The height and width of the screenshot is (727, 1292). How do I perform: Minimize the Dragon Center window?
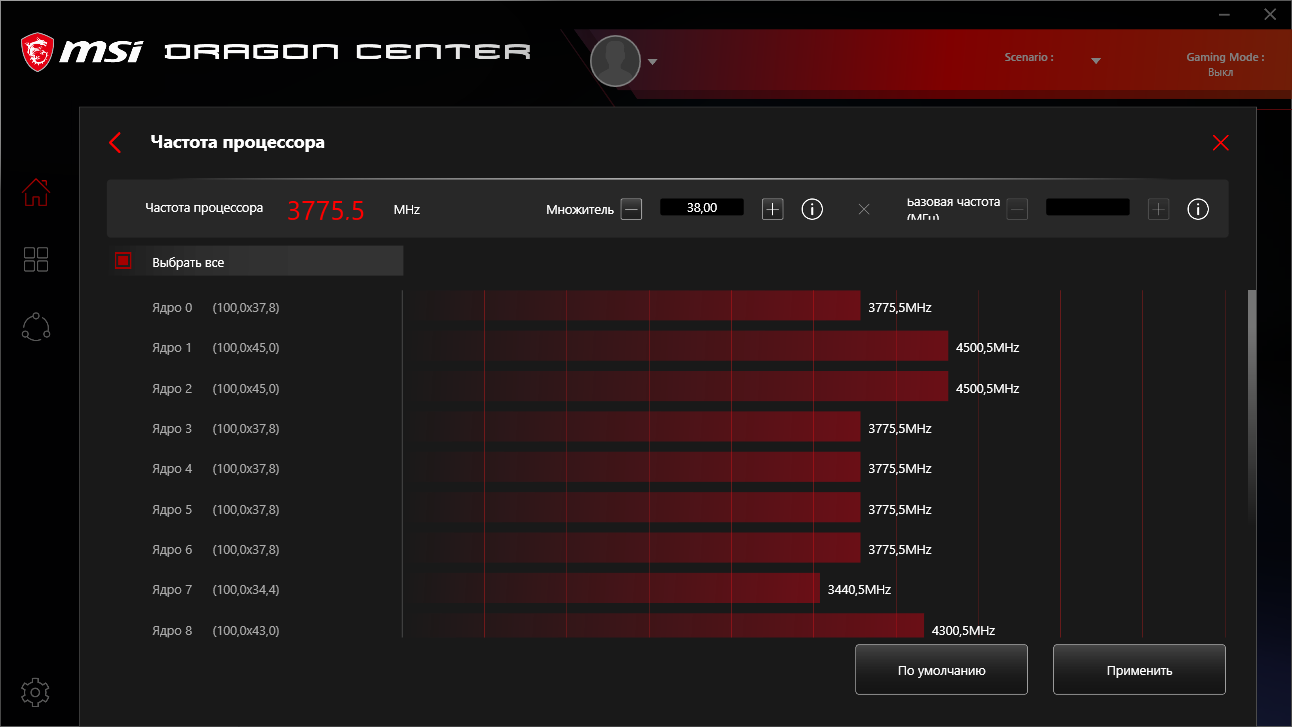1225,14
